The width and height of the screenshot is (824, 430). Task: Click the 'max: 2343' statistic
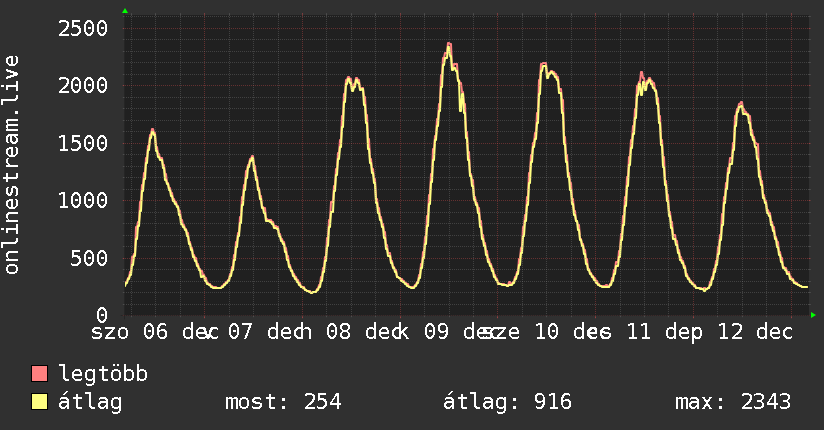coord(734,402)
